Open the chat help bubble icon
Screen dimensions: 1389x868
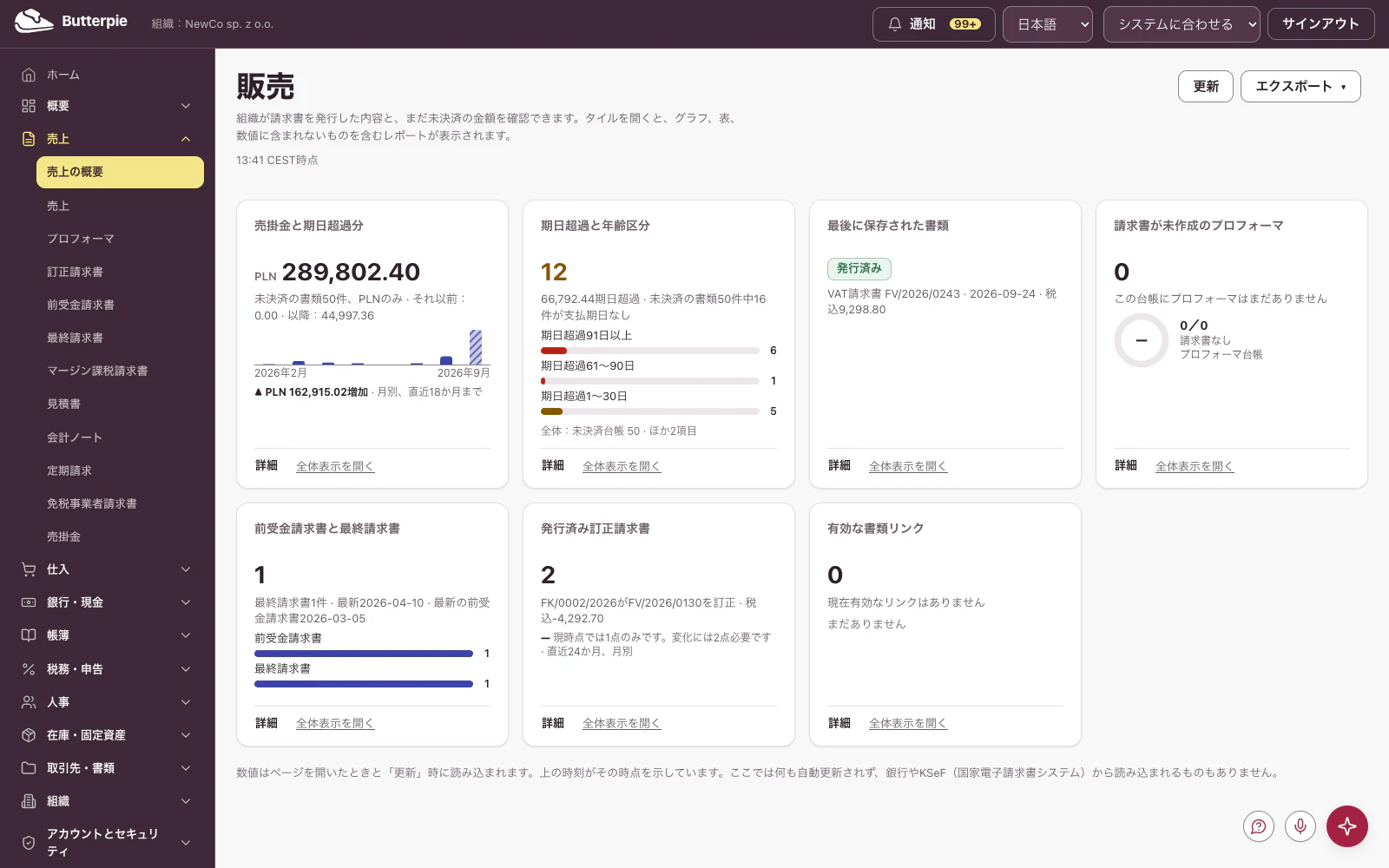tap(1259, 826)
